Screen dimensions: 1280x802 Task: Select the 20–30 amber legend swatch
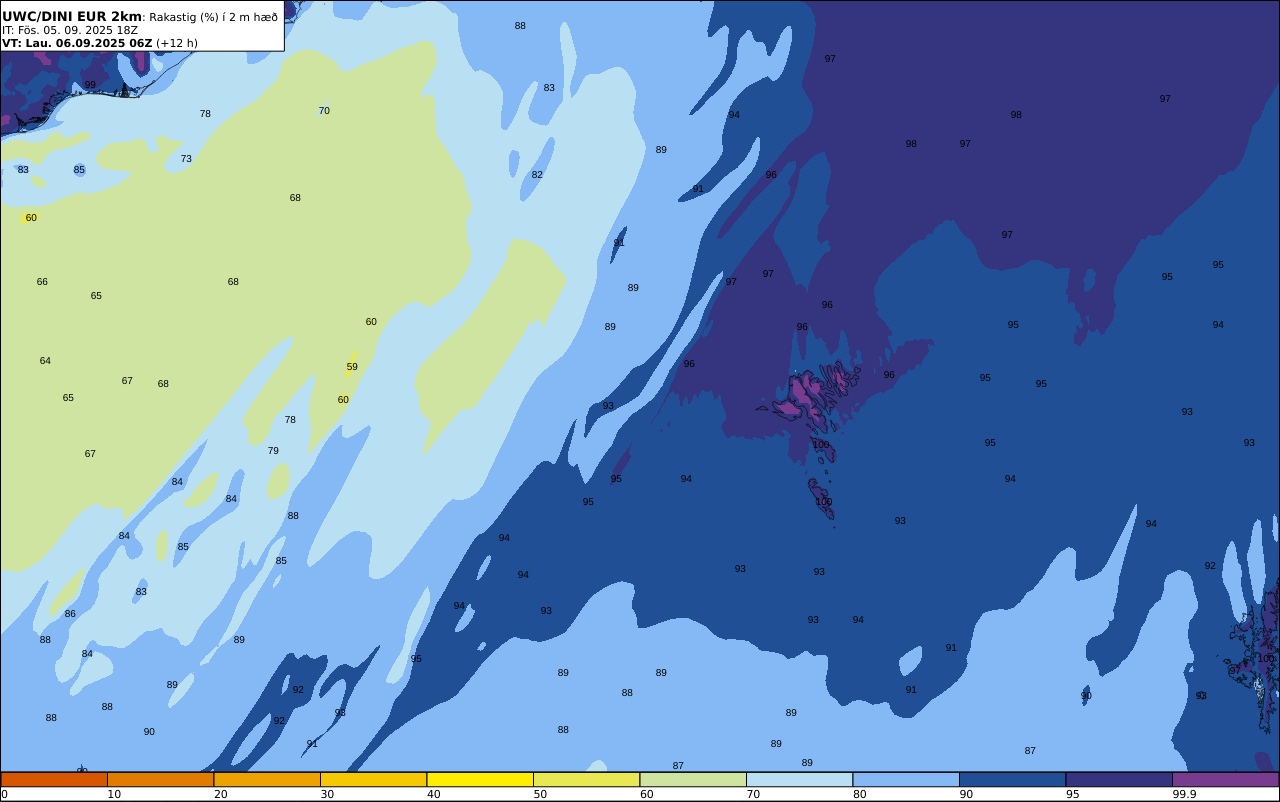tap(267, 779)
